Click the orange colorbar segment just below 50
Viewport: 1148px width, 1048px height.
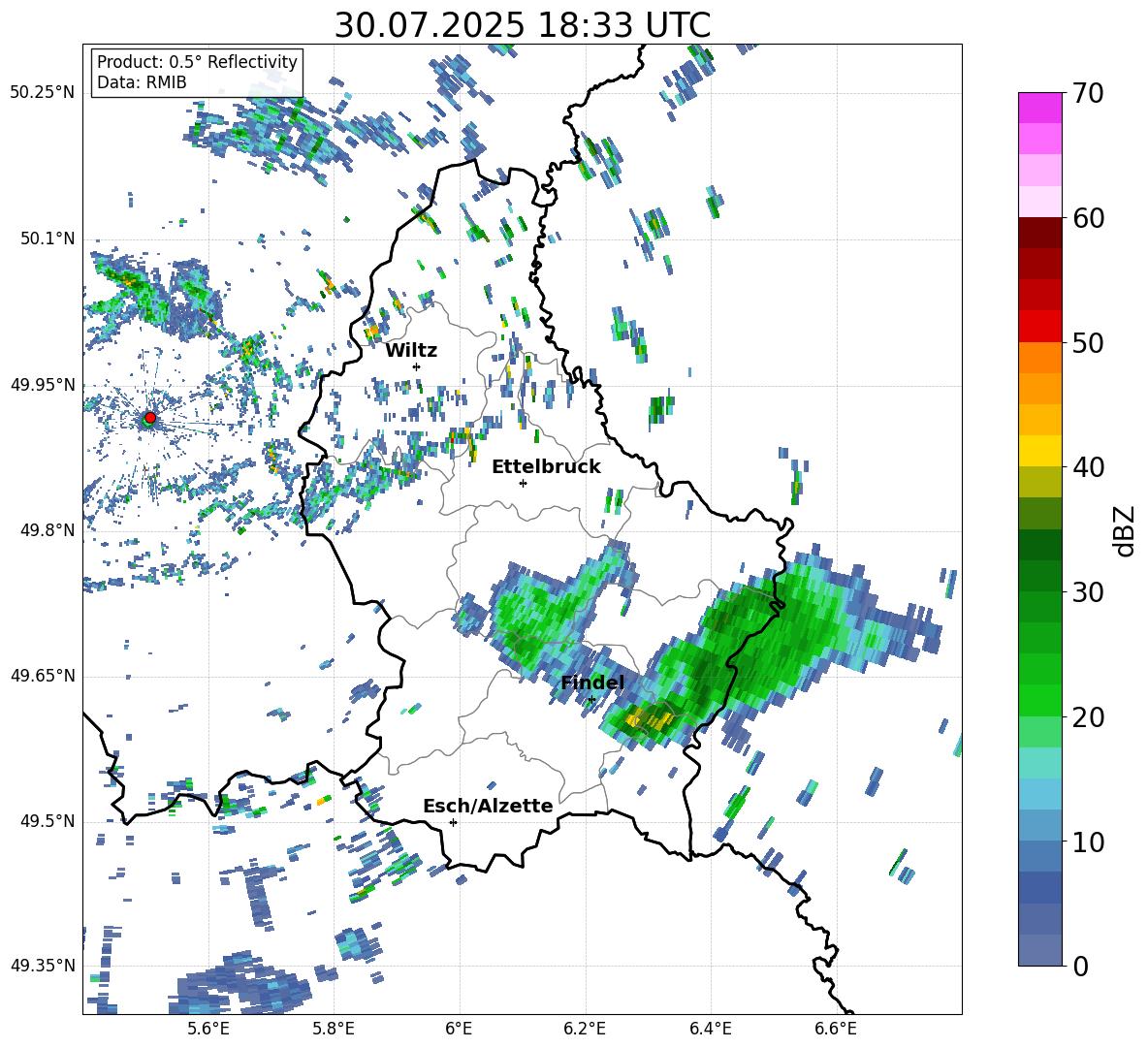1039,357
